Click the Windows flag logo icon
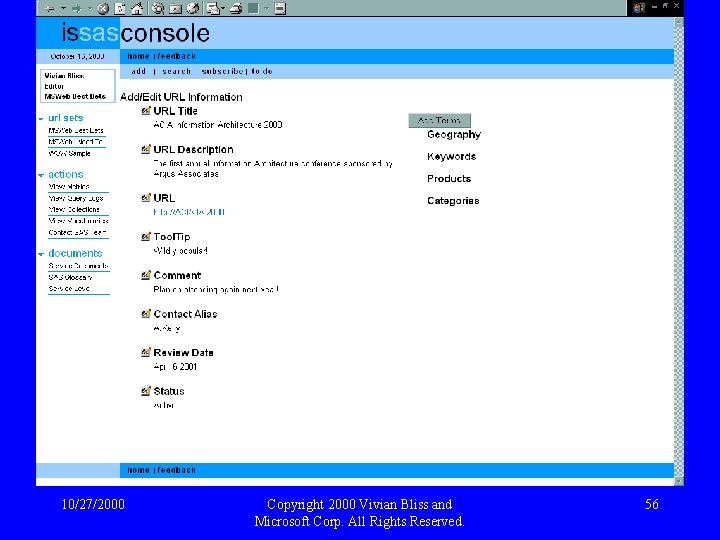720x540 pixels. pyautogui.click(x=639, y=8)
